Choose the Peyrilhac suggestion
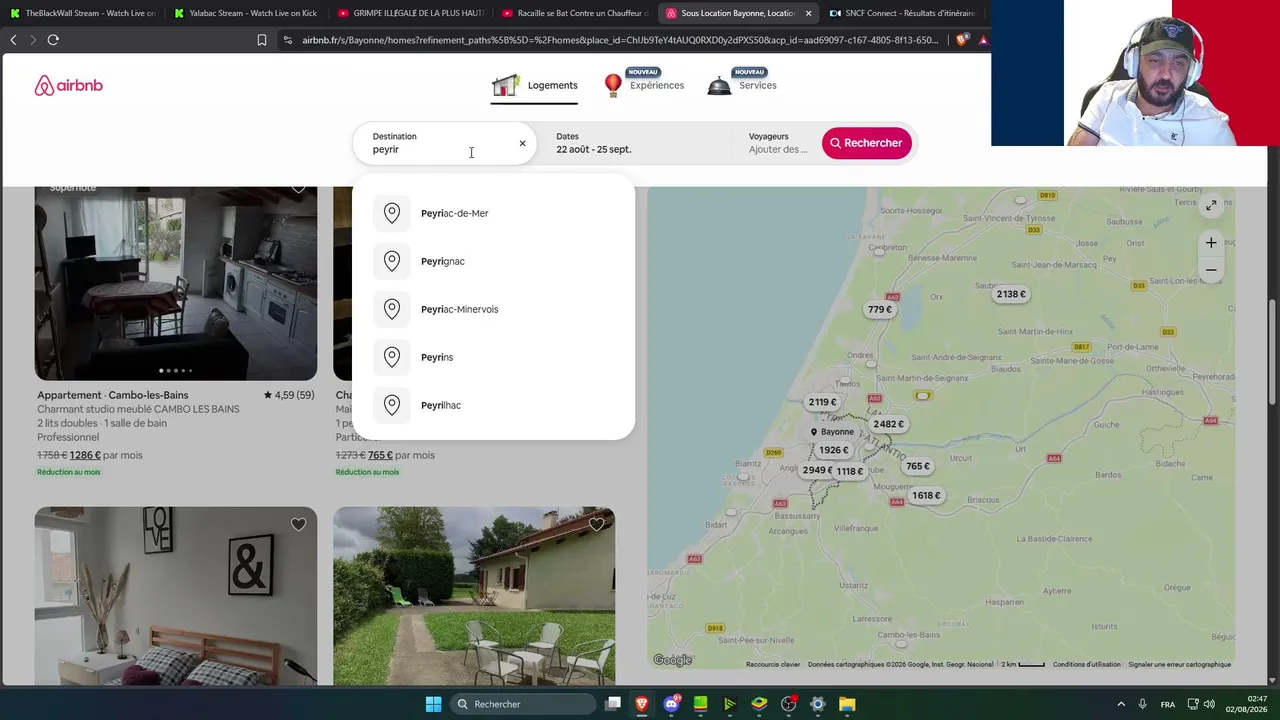 494,405
